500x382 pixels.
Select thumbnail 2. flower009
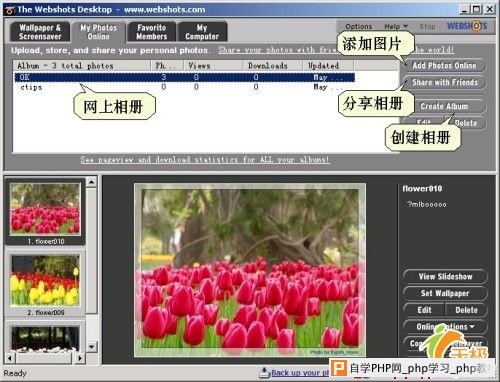click(x=45, y=284)
